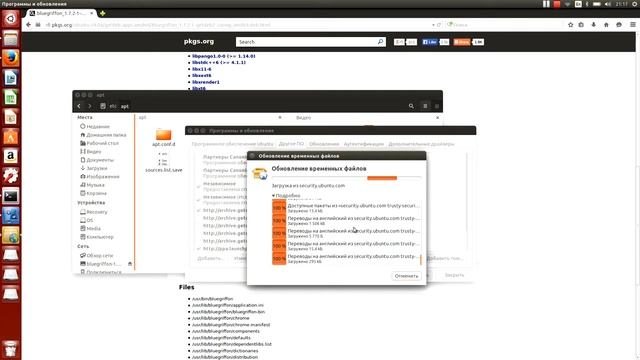Select bluegriffon Firefox tab
640x360 pixels.
tap(61, 13)
